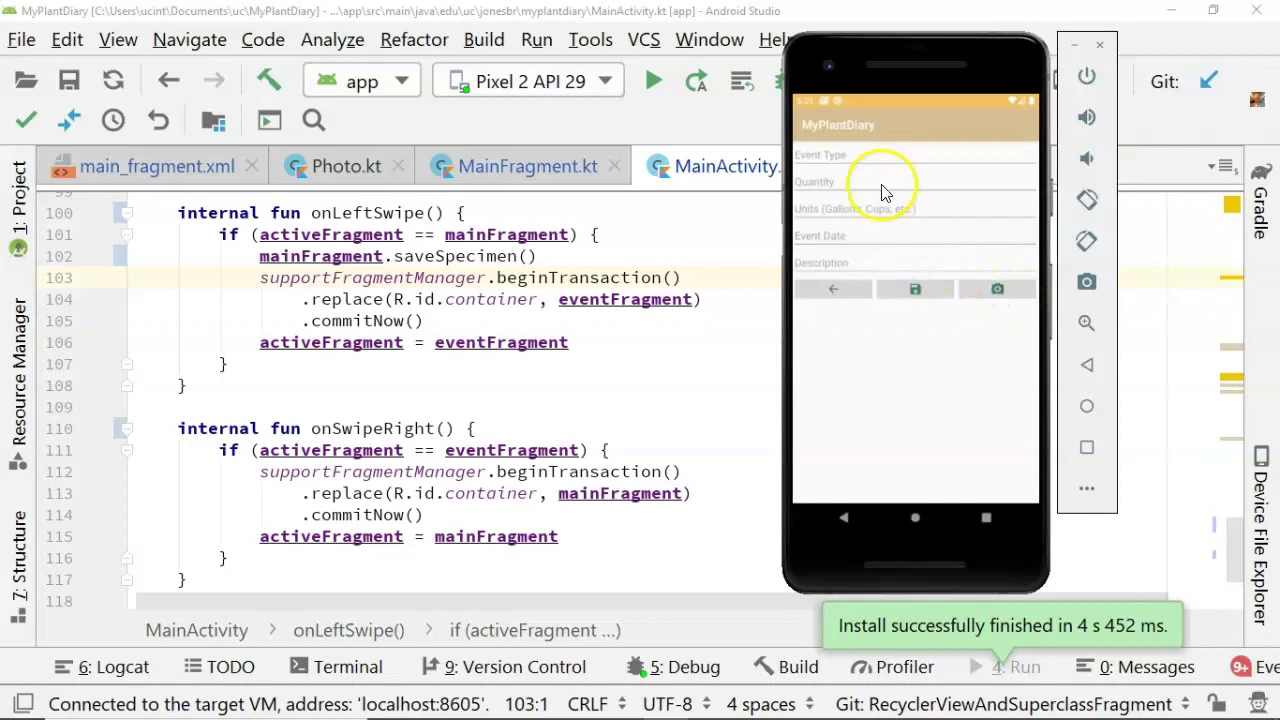Toggle the Gradle side panel

(x=1261, y=200)
